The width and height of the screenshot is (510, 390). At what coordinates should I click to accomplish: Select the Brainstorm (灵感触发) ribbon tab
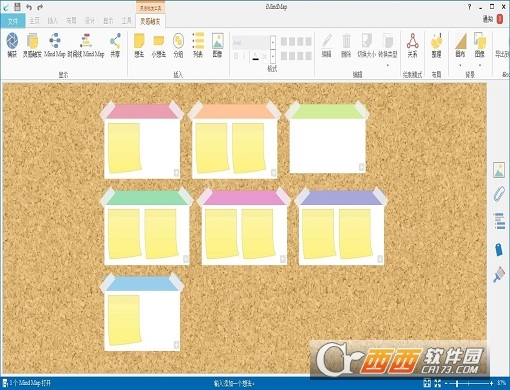click(x=150, y=21)
